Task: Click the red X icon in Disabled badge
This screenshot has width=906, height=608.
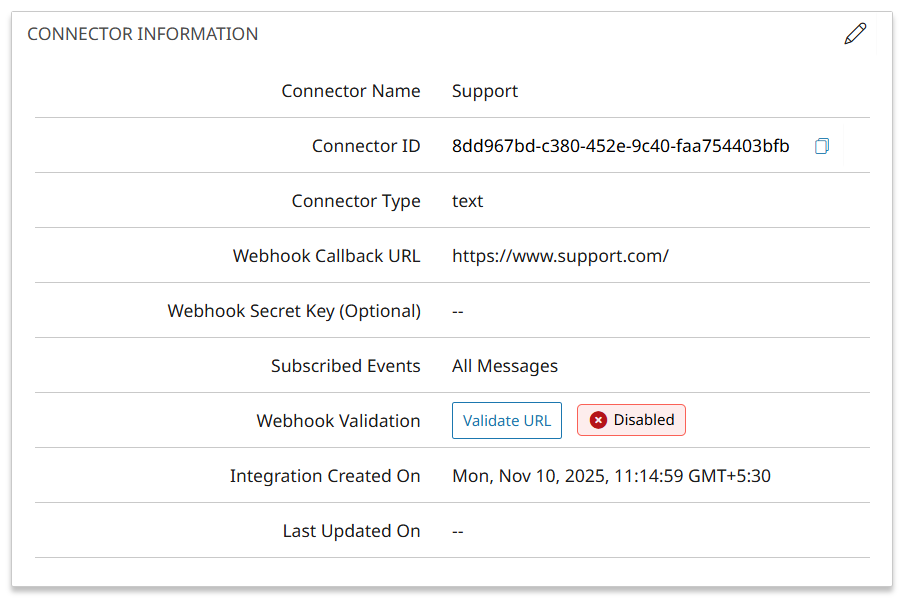Action: coord(598,420)
